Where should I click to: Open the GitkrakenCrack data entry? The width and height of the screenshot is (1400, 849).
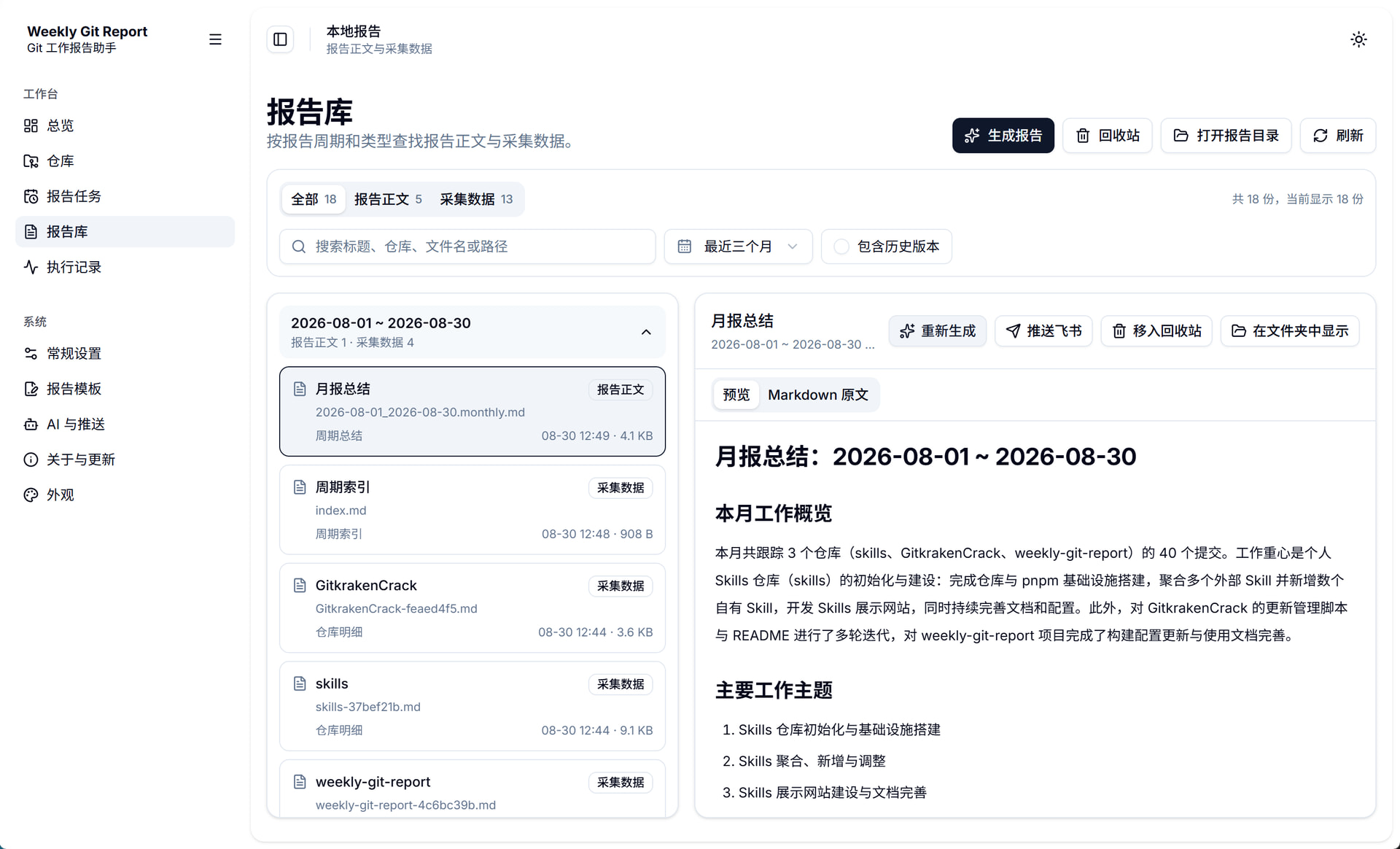[472, 608]
